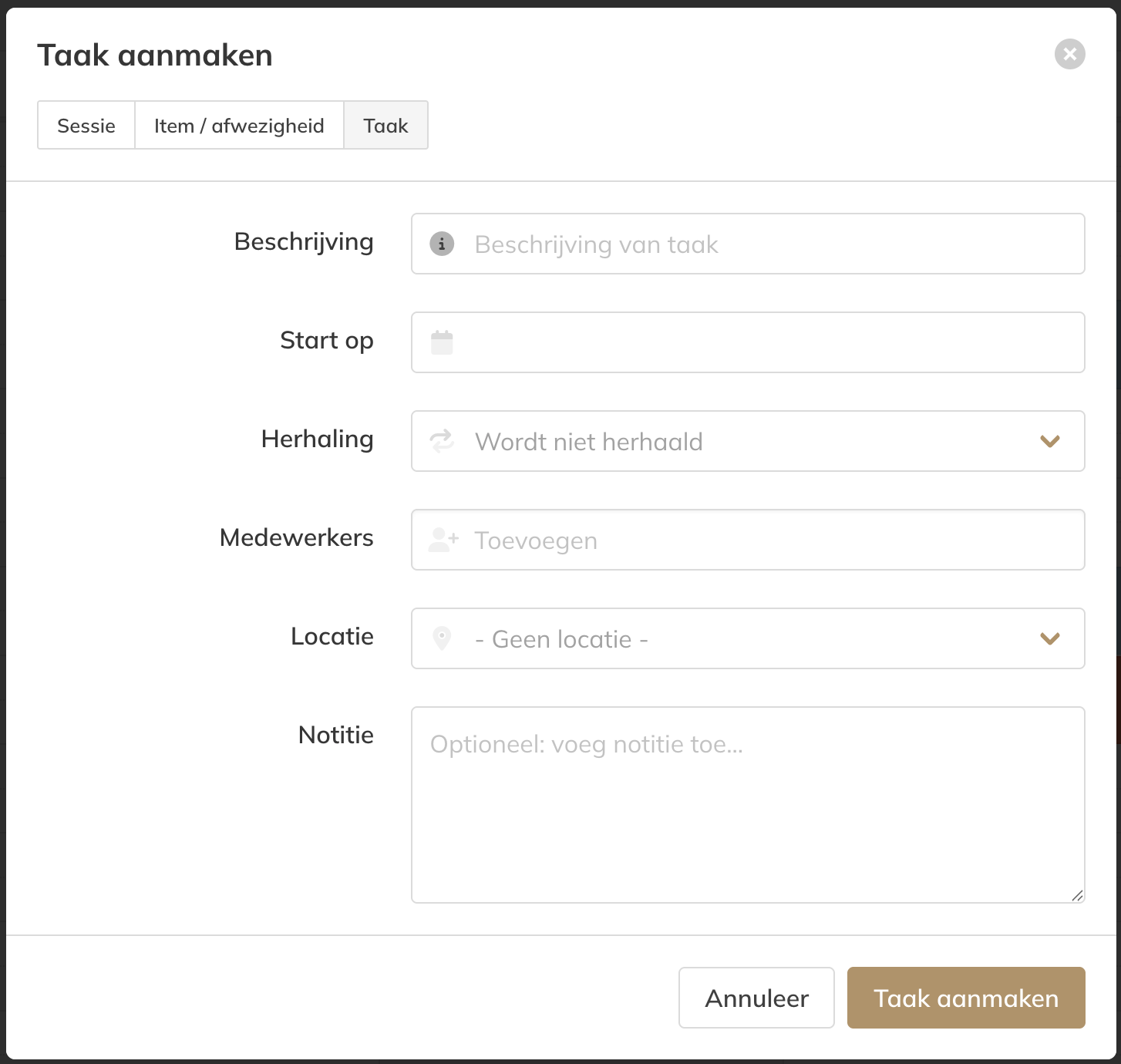This screenshot has width=1121, height=1064.
Task: Expand the Herhaling chevron arrow
Action: point(1050,441)
